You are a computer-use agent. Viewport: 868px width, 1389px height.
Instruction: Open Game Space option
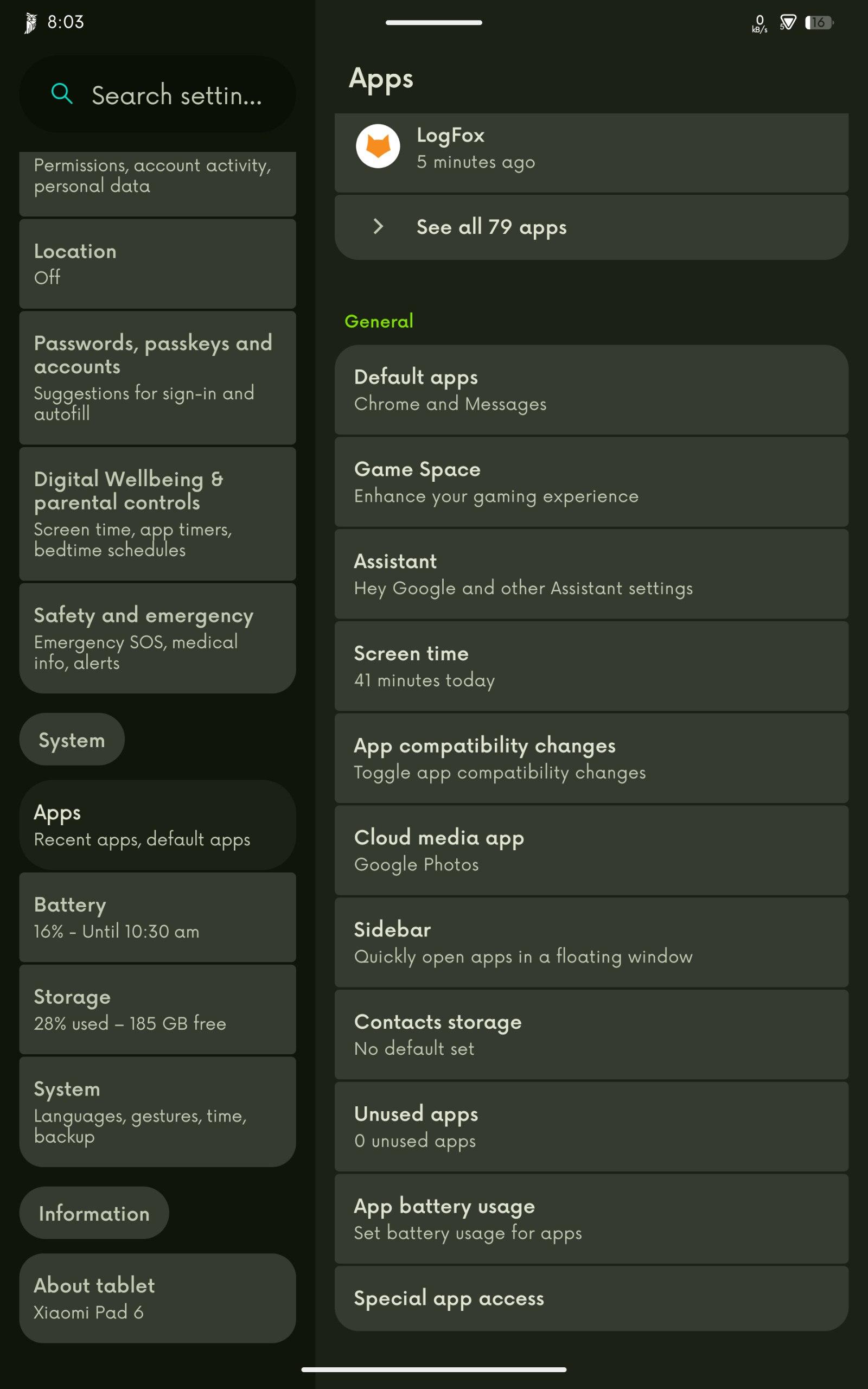(591, 482)
